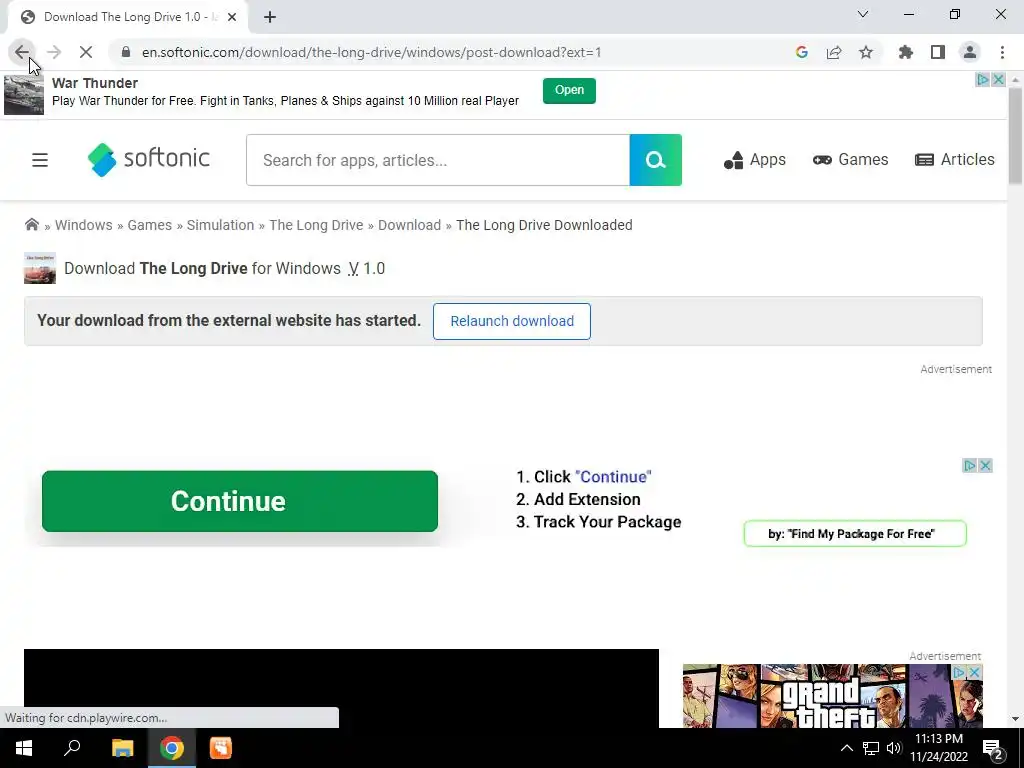Close the Grand Theft Auto ad
Viewport: 1024px width, 768px height.
point(975,672)
